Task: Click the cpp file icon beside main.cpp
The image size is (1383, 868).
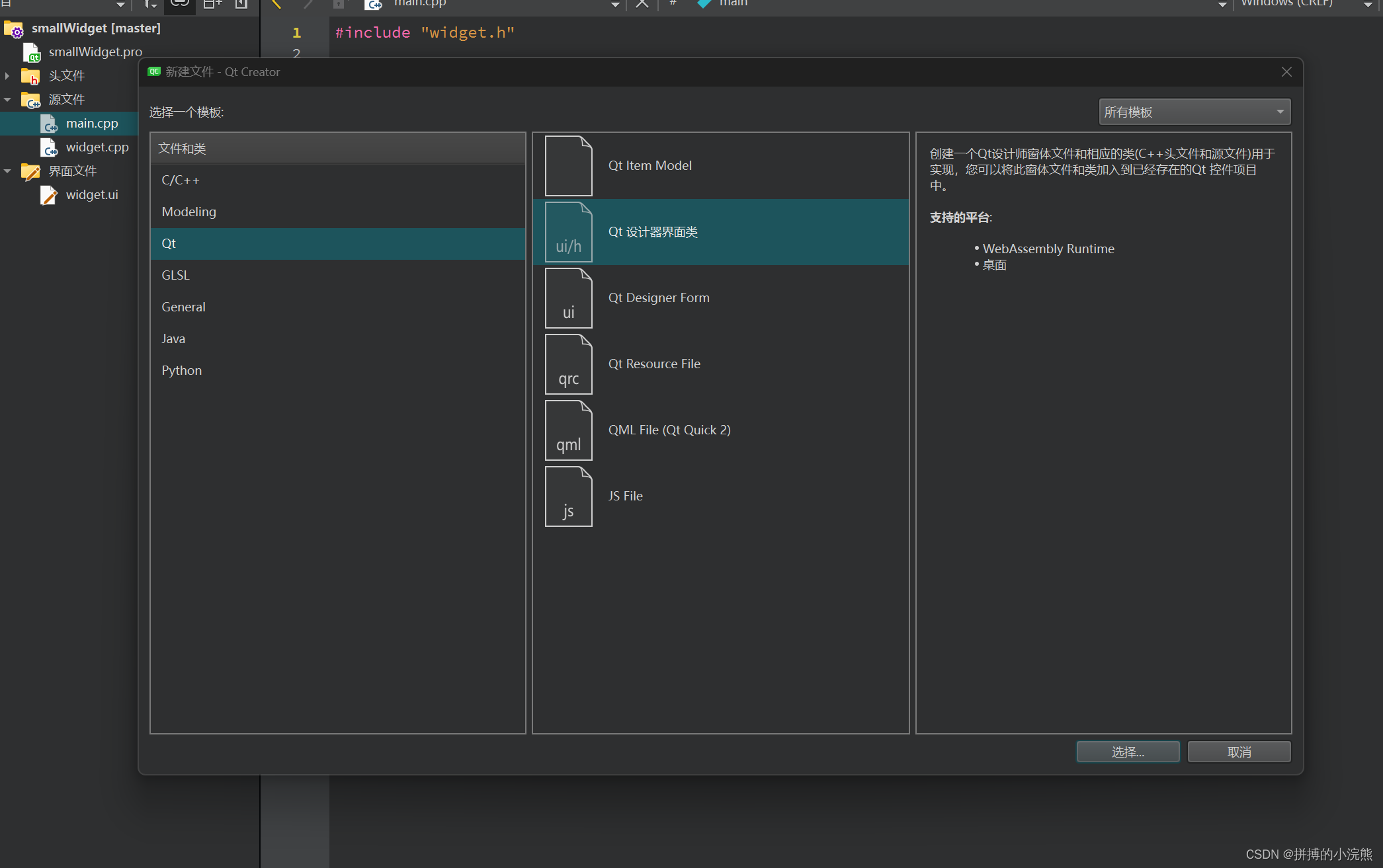Action: pos(49,124)
